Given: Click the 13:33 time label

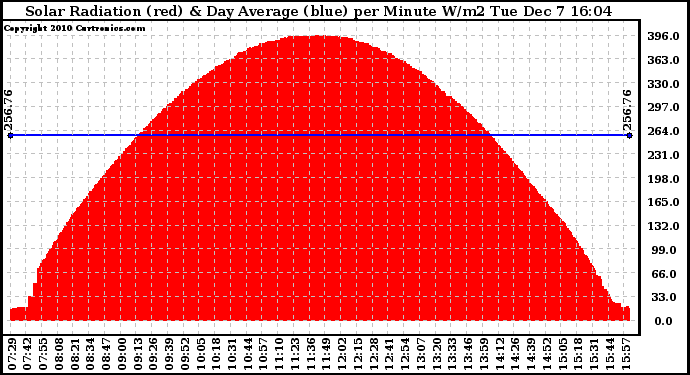Looking at the screenshot, I should pyautogui.click(x=452, y=354).
